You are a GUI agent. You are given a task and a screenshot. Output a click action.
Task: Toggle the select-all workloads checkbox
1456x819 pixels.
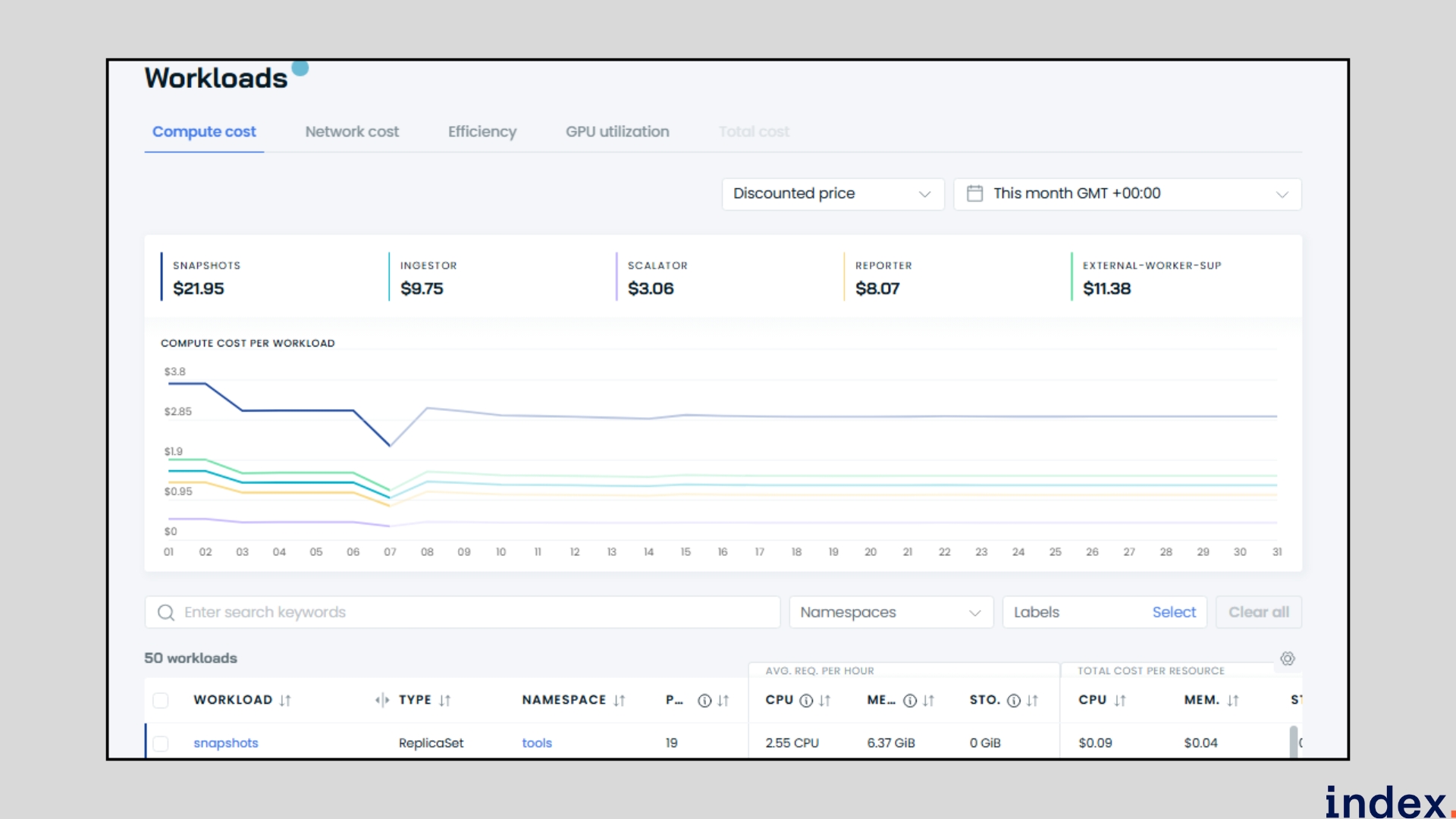click(161, 700)
